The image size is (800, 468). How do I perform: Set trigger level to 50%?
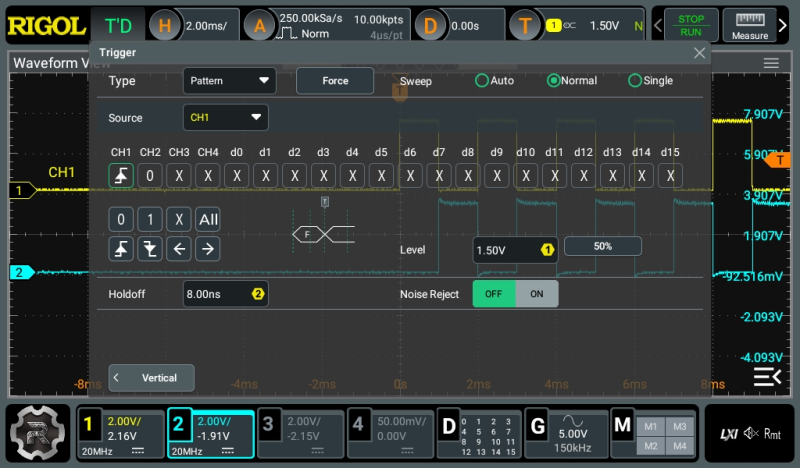pos(602,246)
